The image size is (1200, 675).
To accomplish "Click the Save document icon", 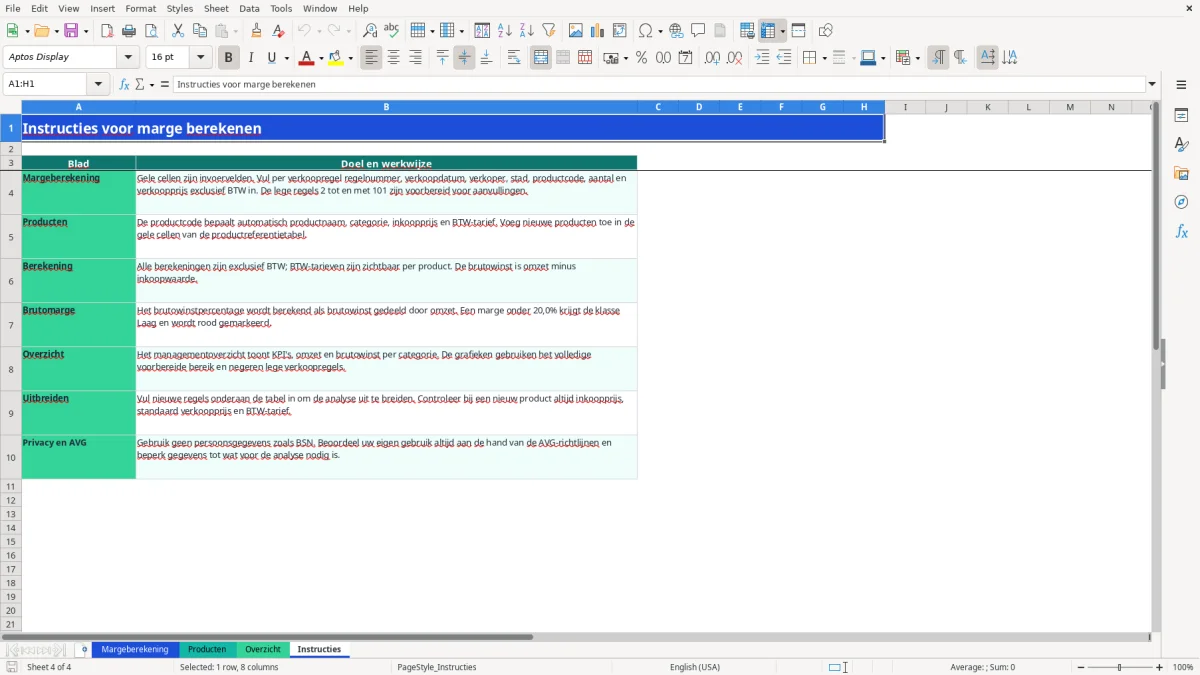I will tap(71, 31).
